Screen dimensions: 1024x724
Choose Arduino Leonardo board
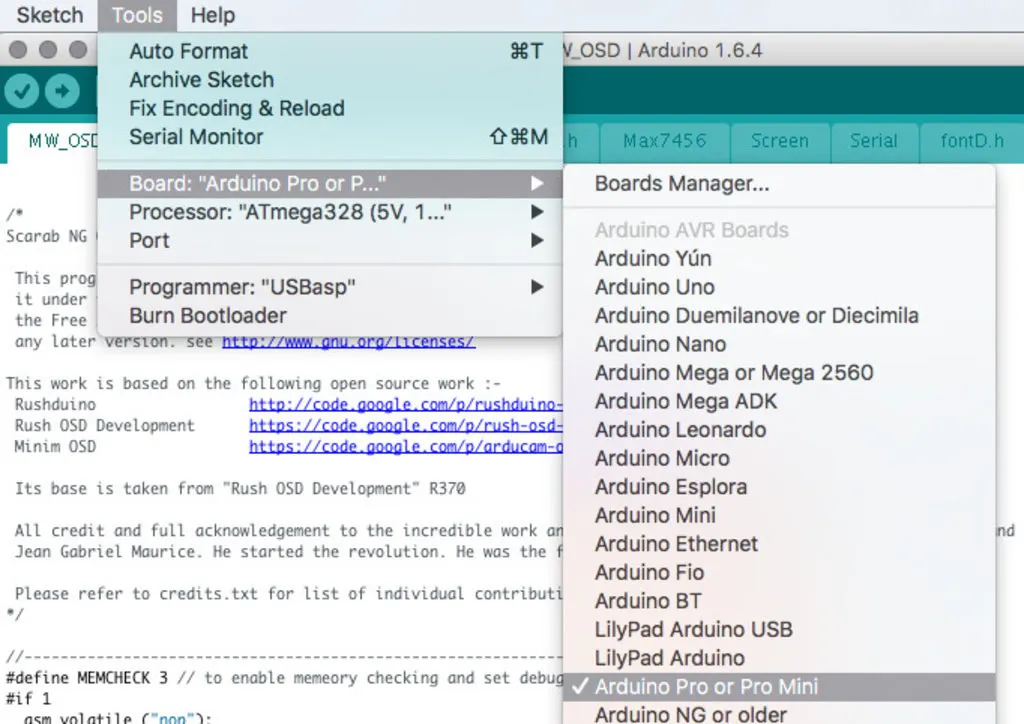click(680, 430)
